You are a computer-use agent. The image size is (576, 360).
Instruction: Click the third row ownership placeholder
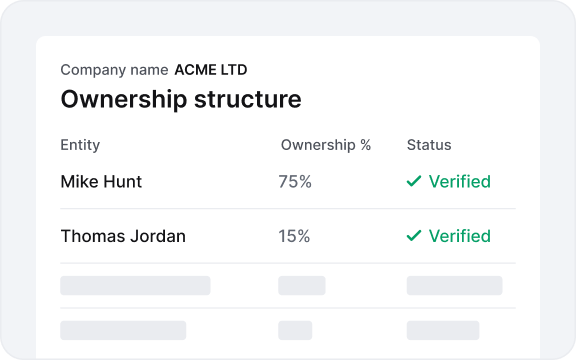[x=302, y=285]
